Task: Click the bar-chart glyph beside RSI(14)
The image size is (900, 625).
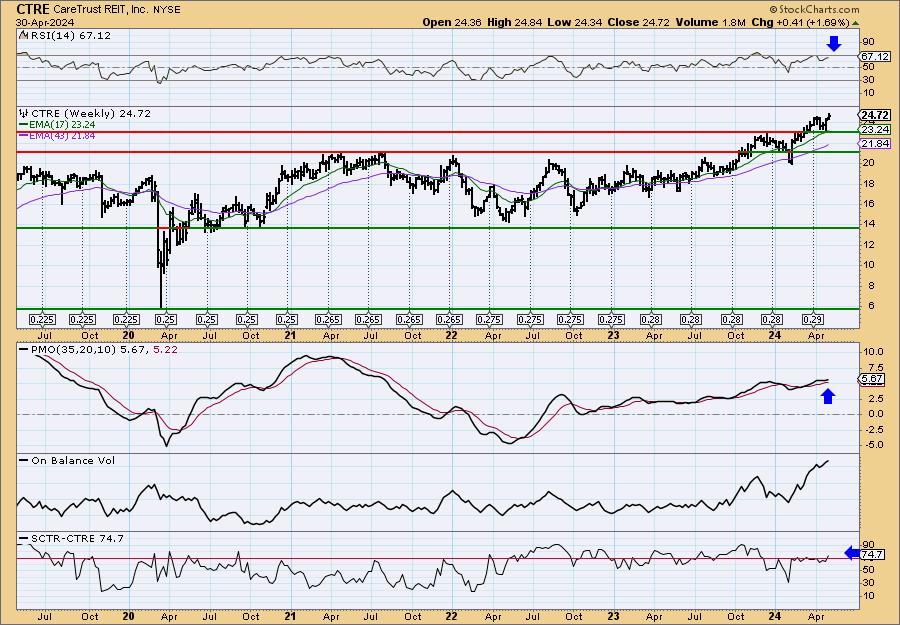Action: [23, 36]
